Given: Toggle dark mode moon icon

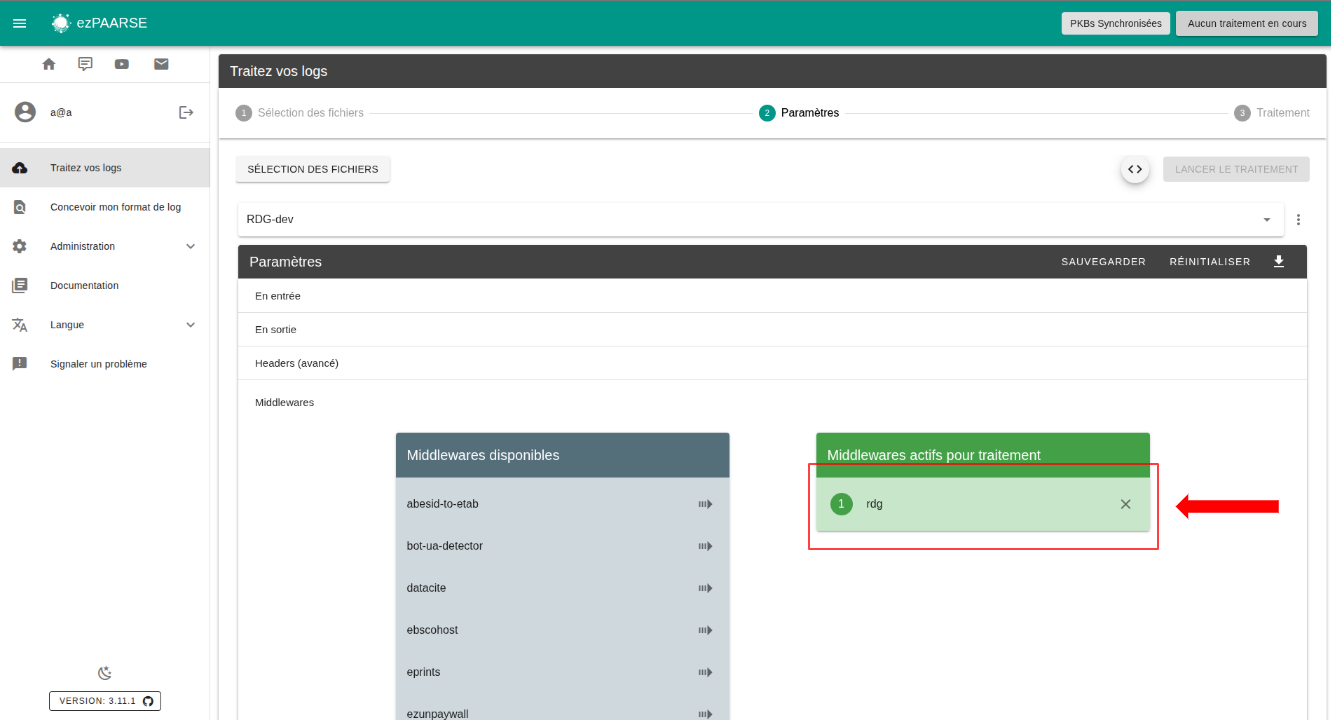Looking at the screenshot, I should (105, 673).
